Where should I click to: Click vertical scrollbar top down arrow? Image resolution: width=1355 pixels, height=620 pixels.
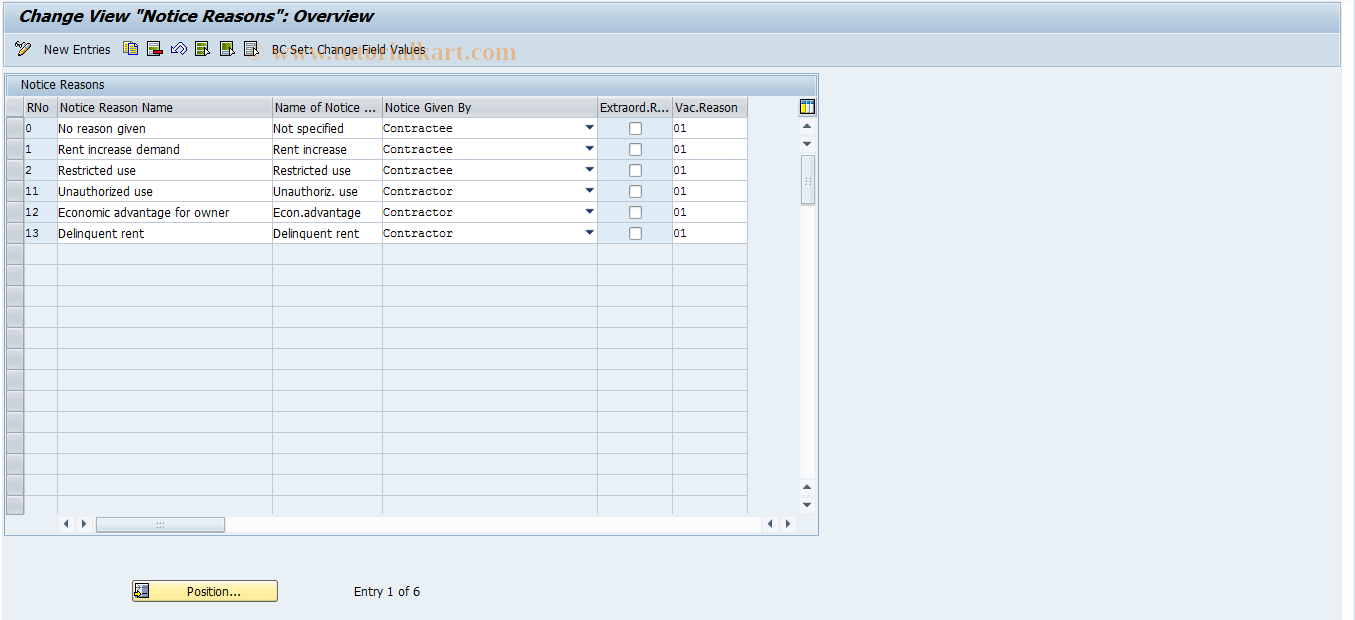pos(807,144)
